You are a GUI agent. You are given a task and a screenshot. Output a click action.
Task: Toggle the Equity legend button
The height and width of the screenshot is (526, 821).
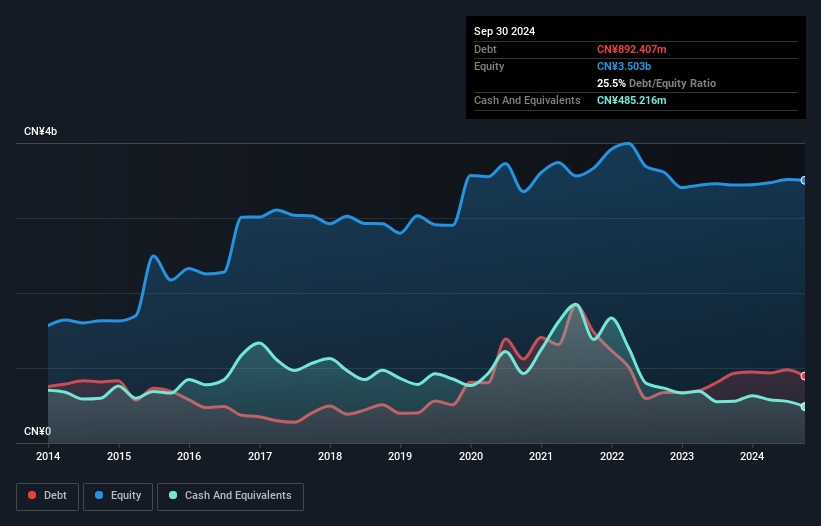[x=118, y=496]
